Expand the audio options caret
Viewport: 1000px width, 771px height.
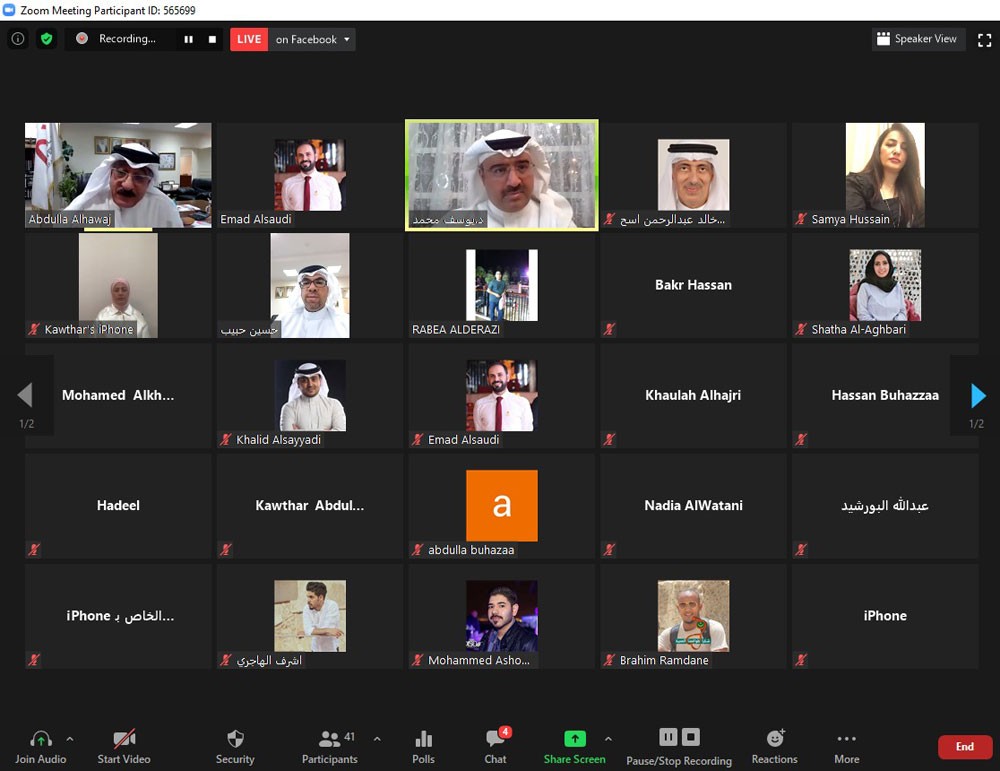(70, 739)
